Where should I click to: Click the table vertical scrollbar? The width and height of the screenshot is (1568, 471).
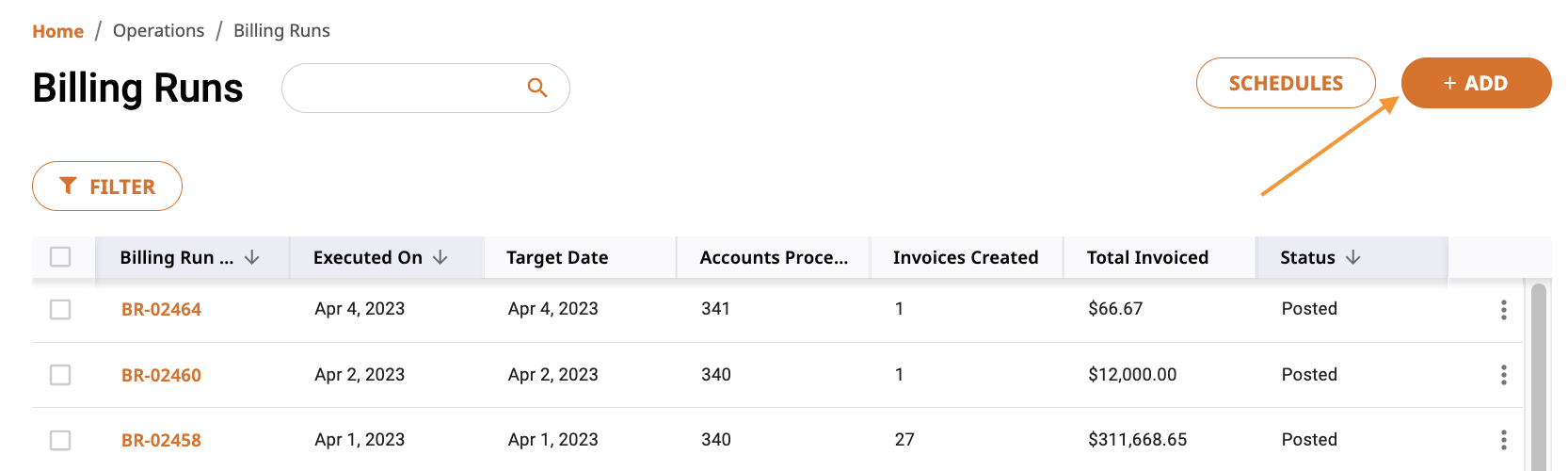pos(1539,377)
